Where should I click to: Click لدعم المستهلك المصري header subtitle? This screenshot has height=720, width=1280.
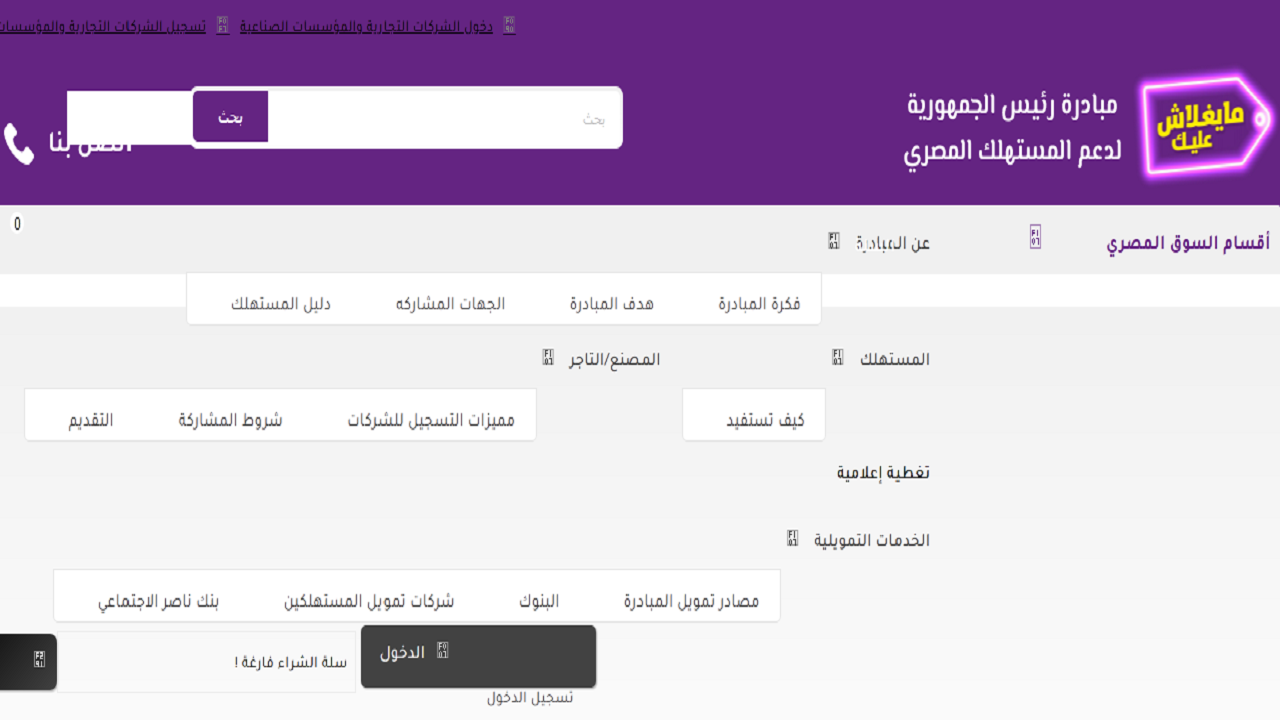(x=1012, y=152)
